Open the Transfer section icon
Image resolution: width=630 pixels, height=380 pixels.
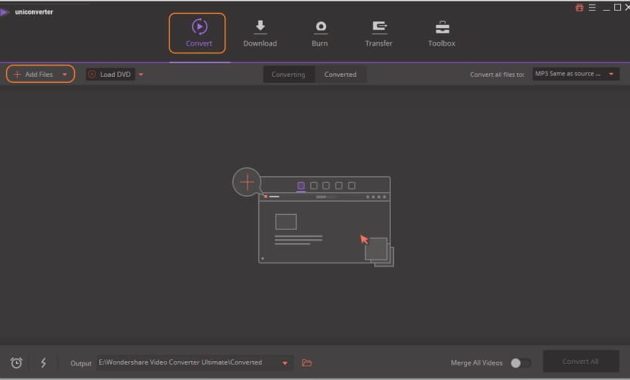pyautogui.click(x=378, y=27)
